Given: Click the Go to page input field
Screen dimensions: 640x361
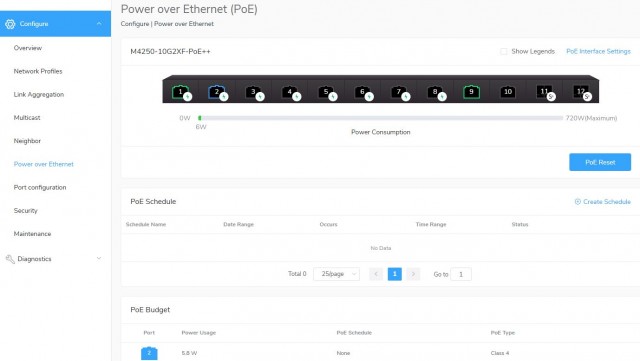Looking at the screenshot, I should tap(461, 274).
